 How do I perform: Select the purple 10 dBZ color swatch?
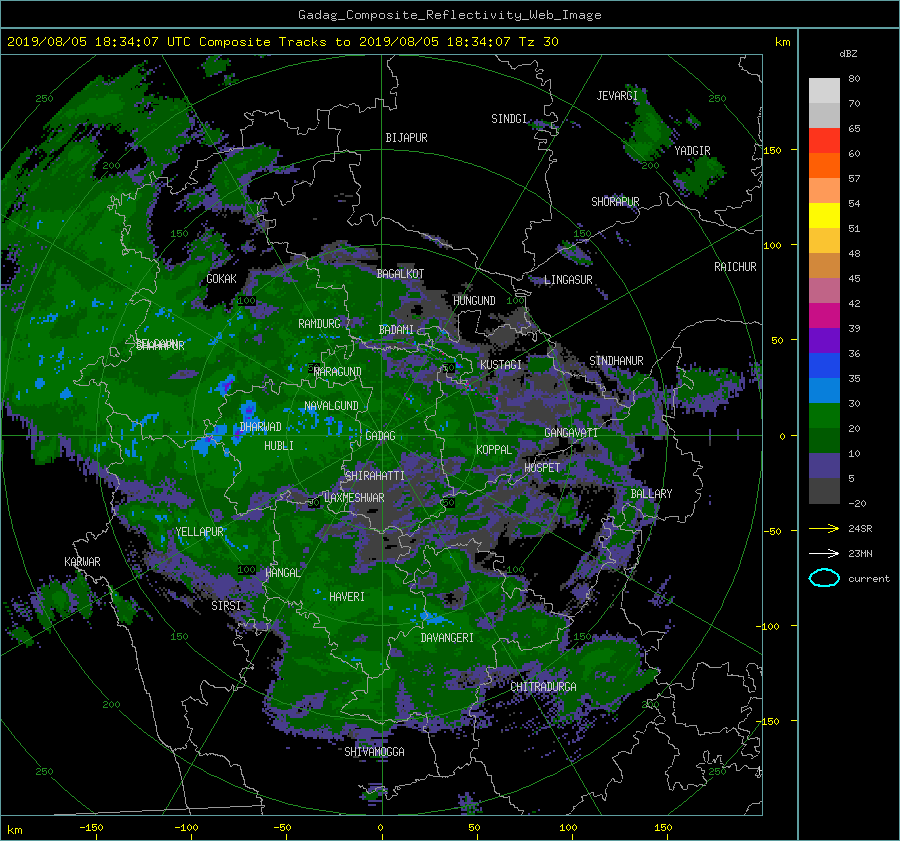[824, 465]
